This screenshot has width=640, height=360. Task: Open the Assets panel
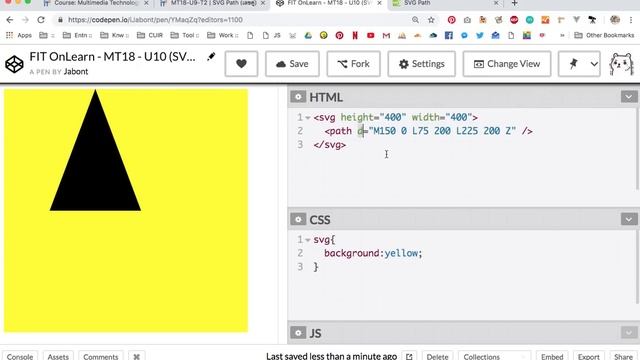point(58,356)
